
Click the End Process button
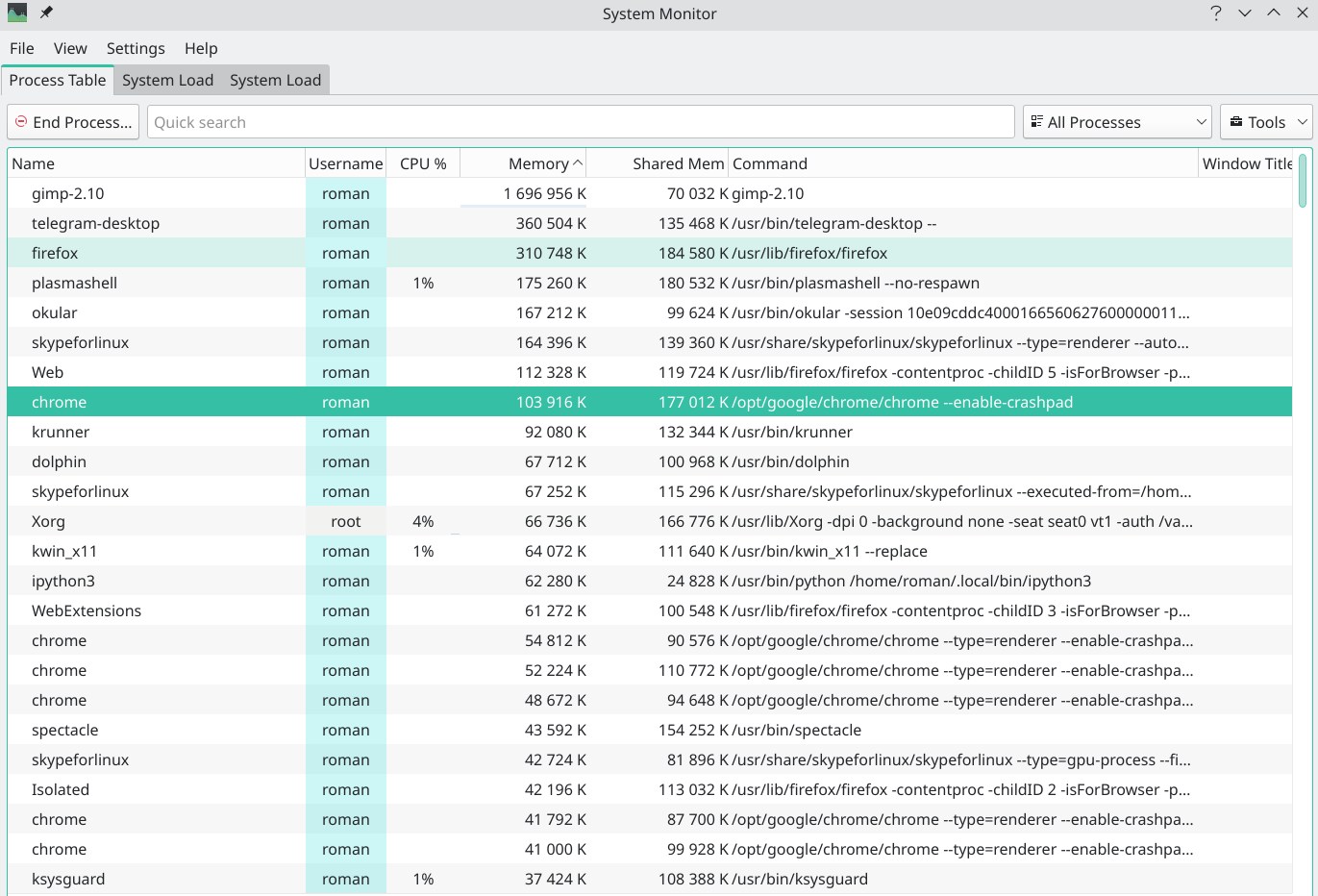[x=73, y=122]
